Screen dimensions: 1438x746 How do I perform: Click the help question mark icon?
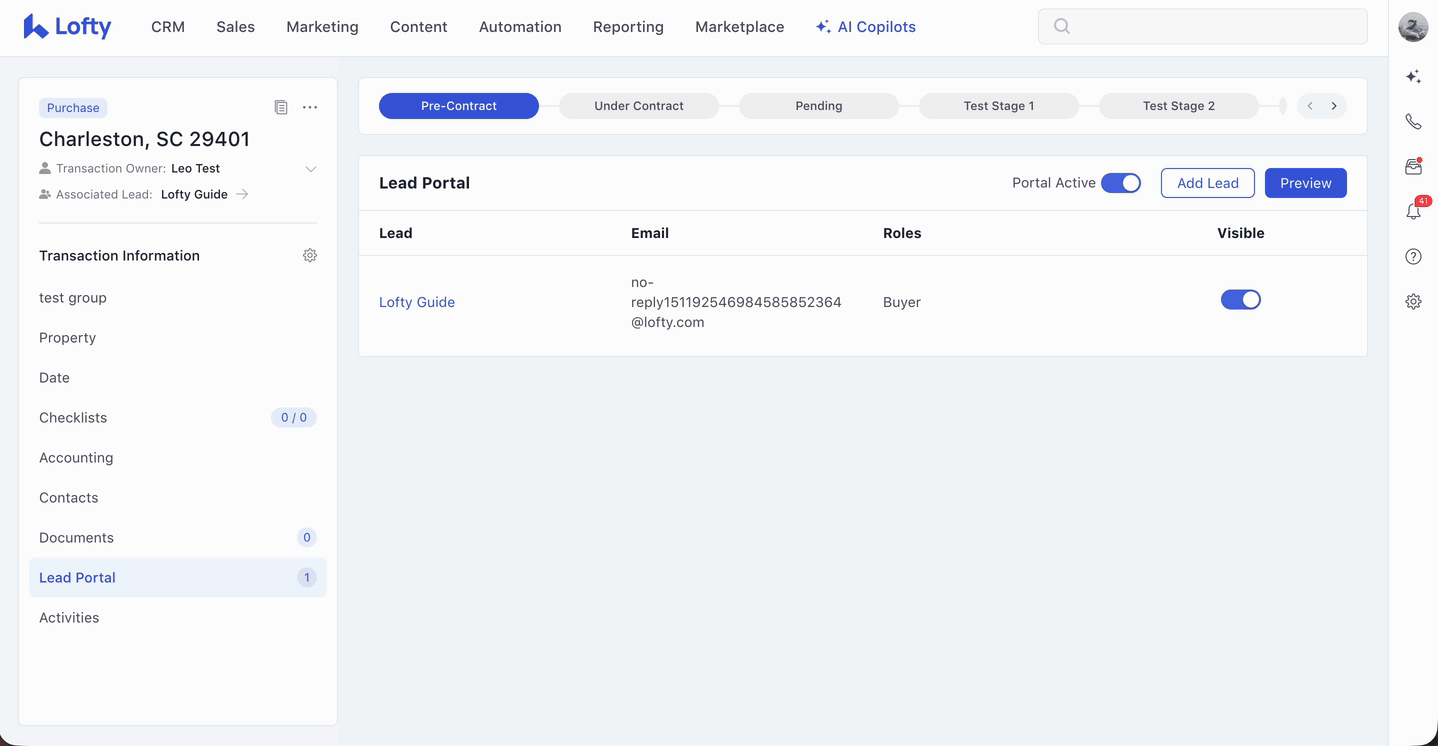pos(1413,257)
